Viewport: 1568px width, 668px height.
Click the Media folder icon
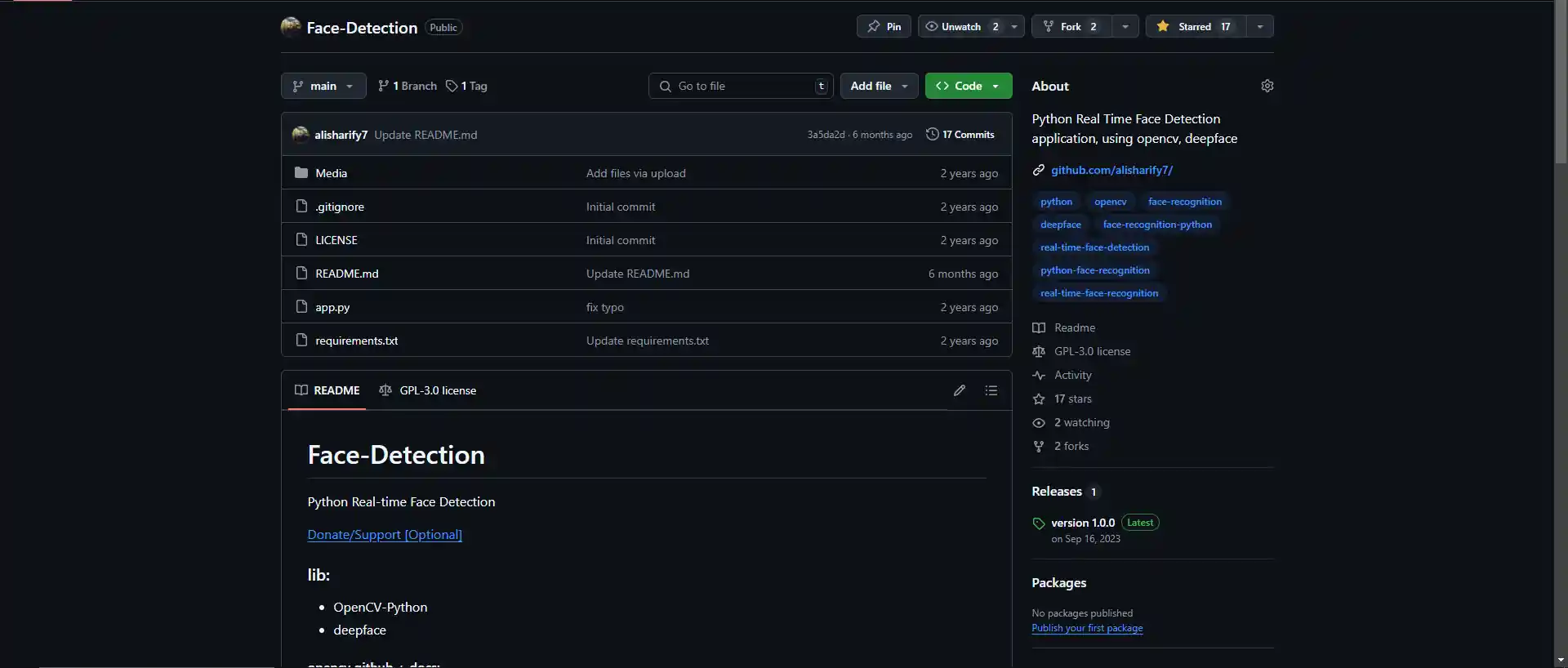click(301, 173)
